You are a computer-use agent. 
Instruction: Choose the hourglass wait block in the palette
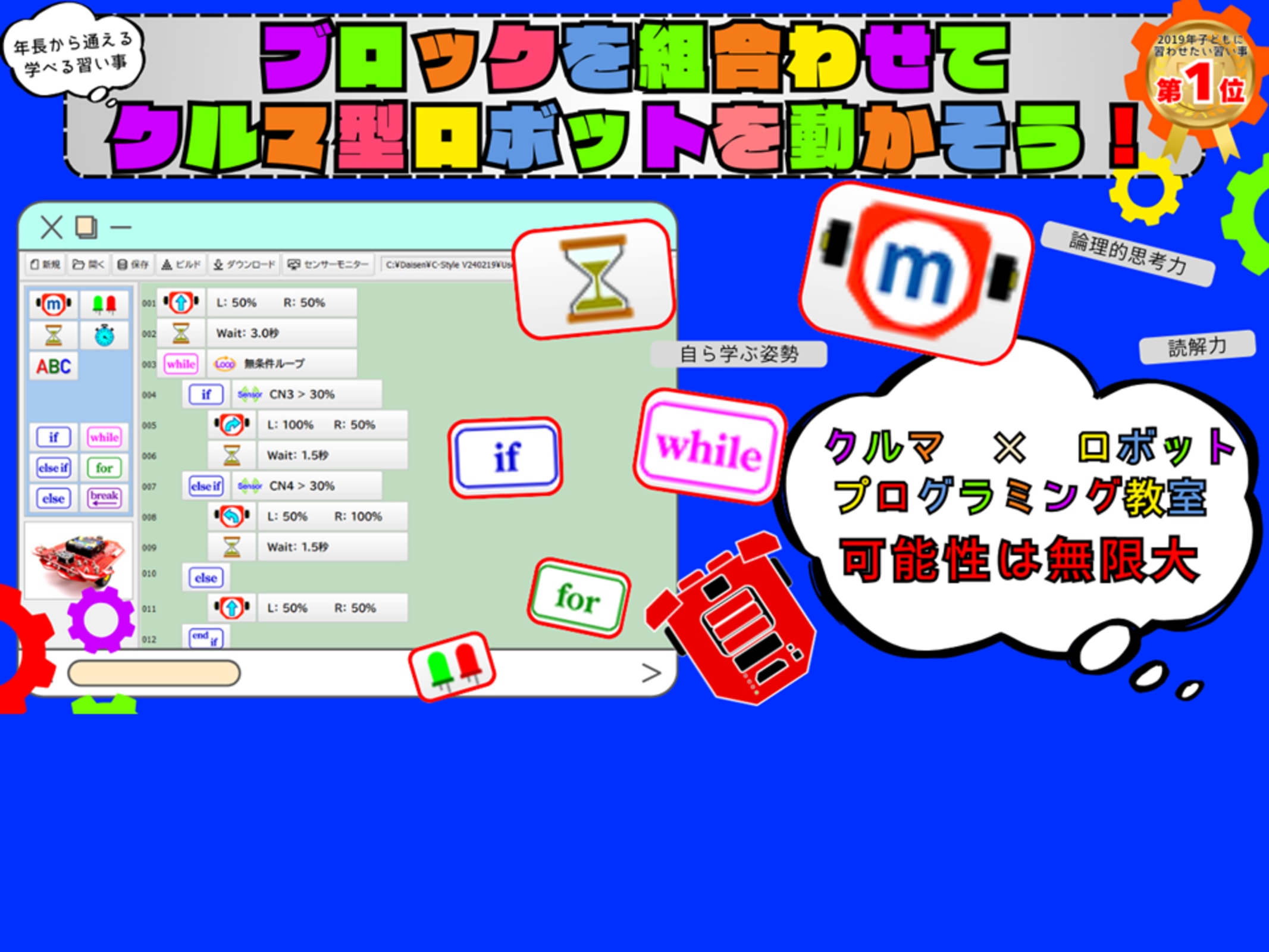coord(54,336)
